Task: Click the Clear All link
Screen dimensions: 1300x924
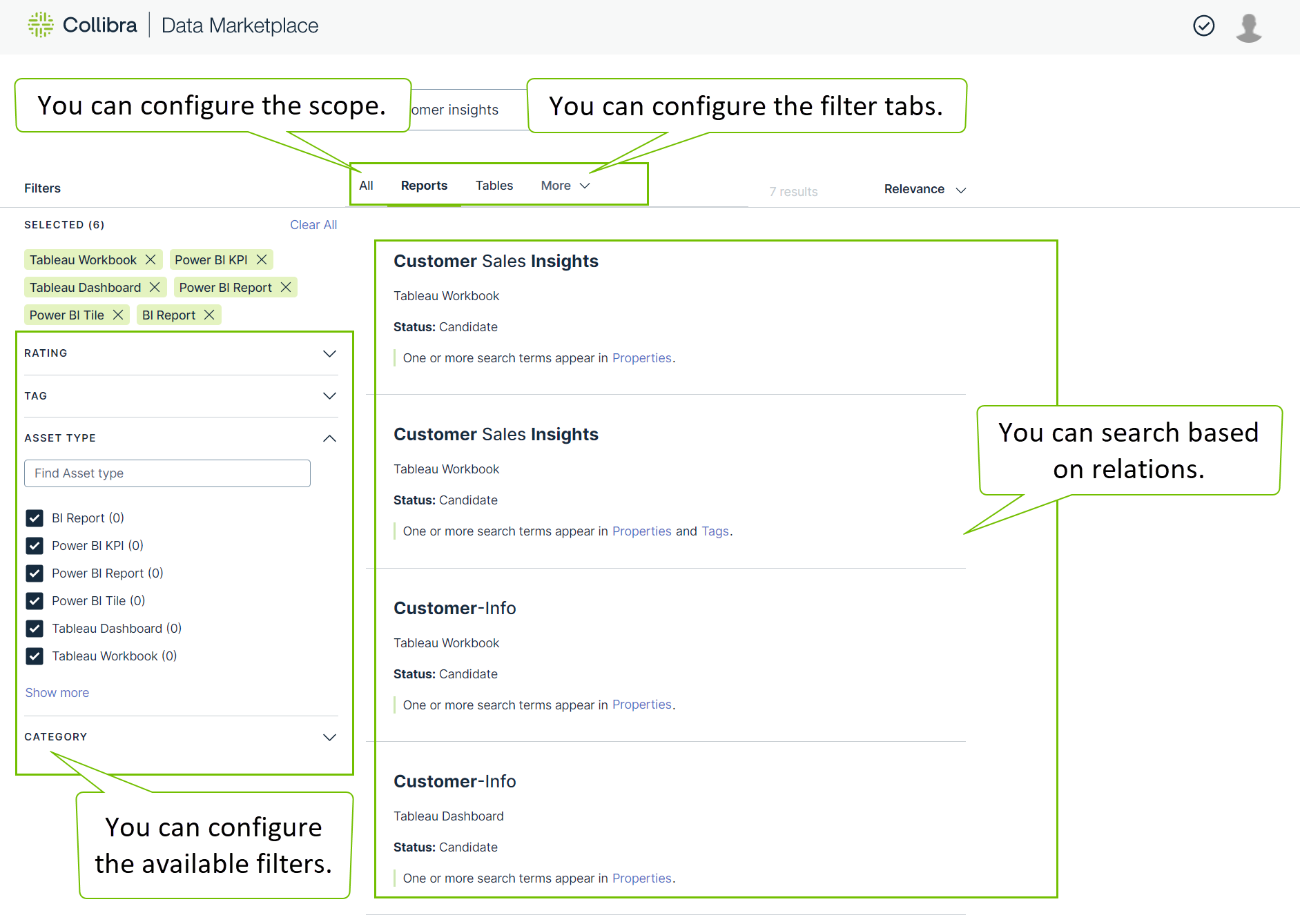Action: coord(313,225)
